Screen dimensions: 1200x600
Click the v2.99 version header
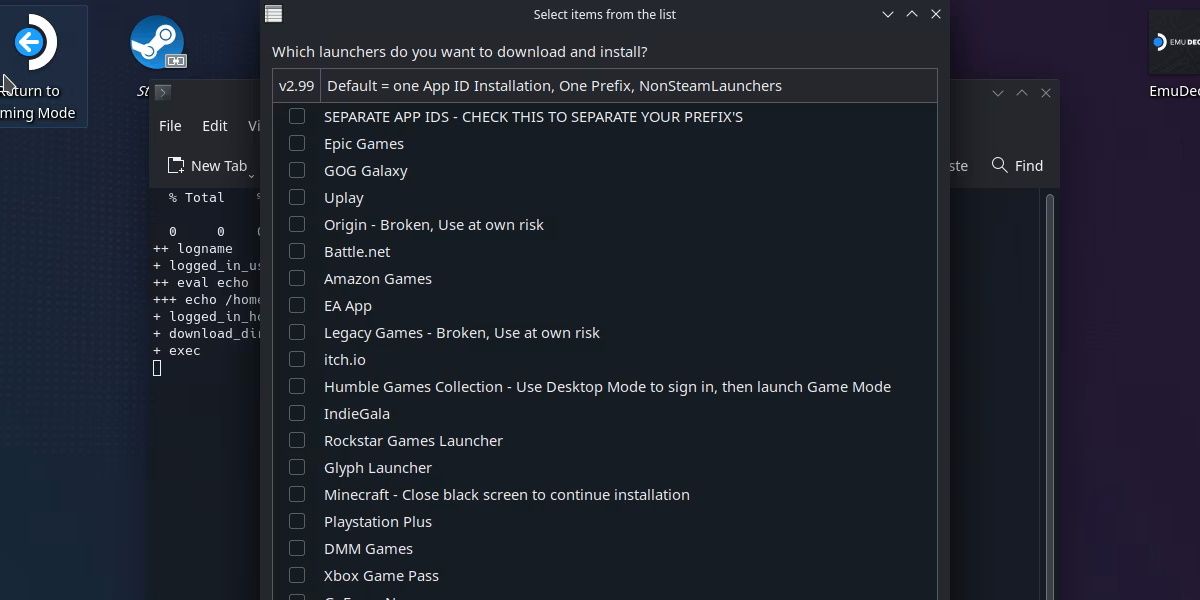[x=296, y=86]
